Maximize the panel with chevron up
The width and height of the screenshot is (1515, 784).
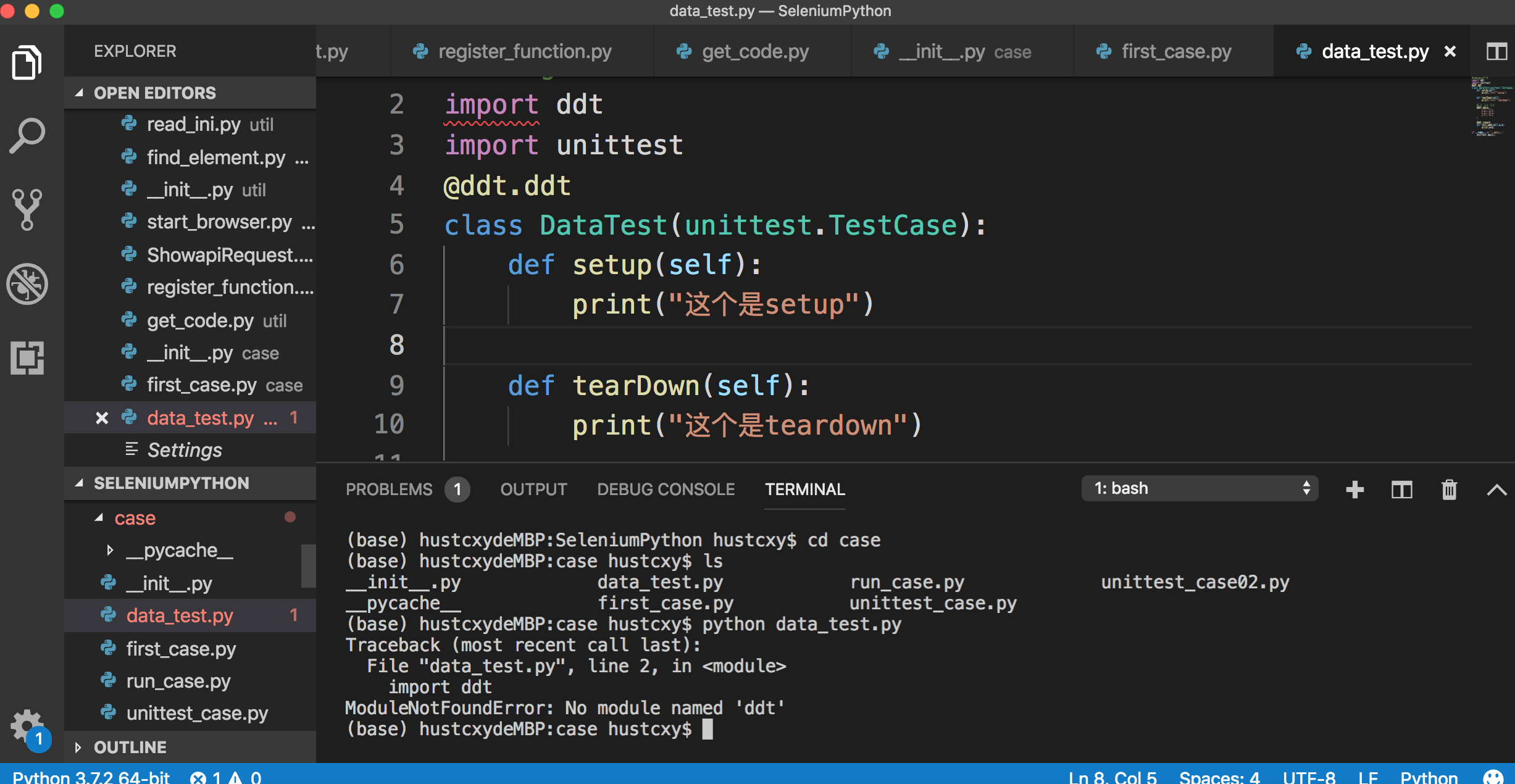[x=1496, y=490]
